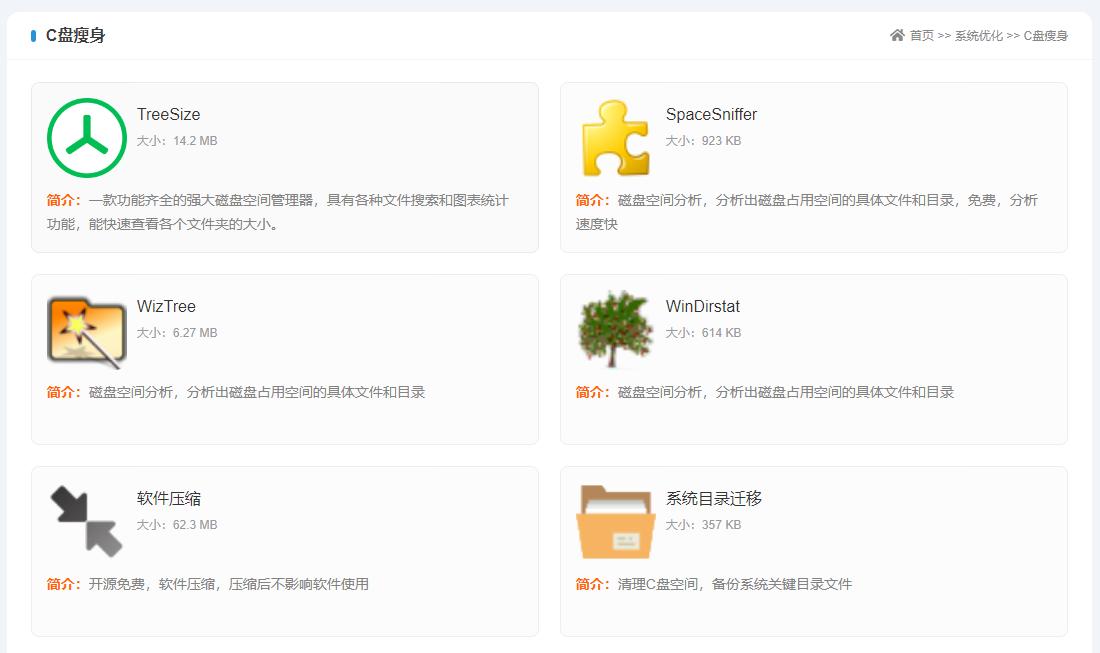1100x653 pixels.
Task: Click the home icon in the breadcrumb
Action: (x=898, y=36)
